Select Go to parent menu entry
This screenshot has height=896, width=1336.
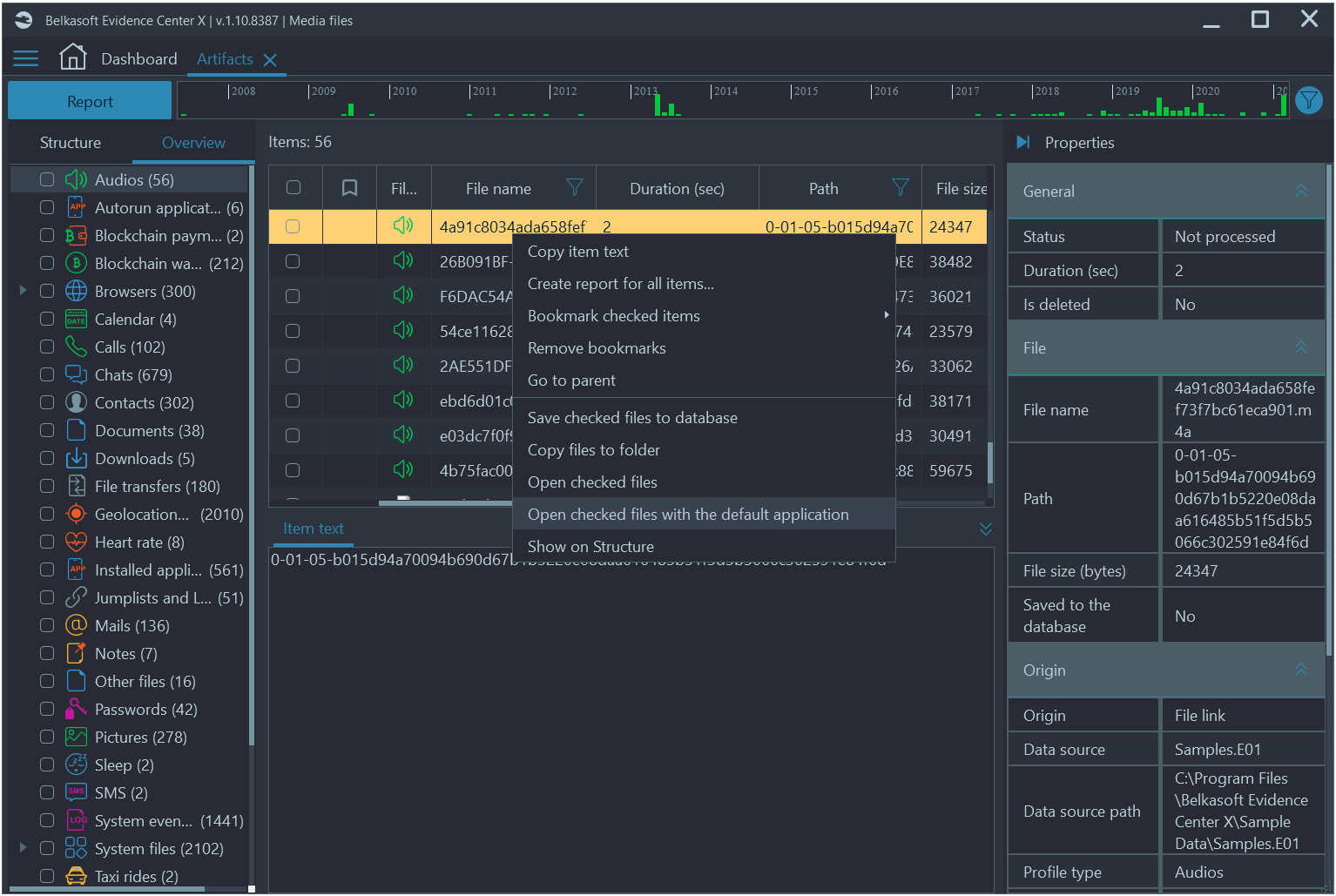(x=704, y=380)
